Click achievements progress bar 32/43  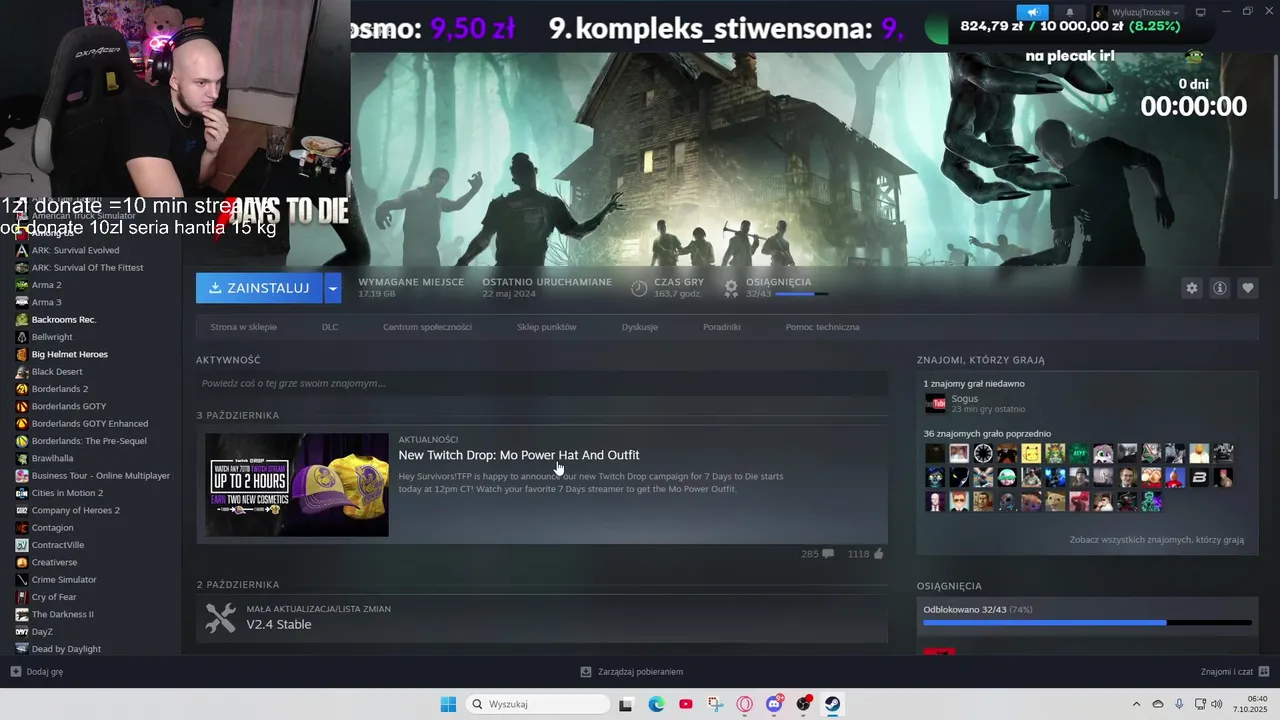click(1087, 622)
